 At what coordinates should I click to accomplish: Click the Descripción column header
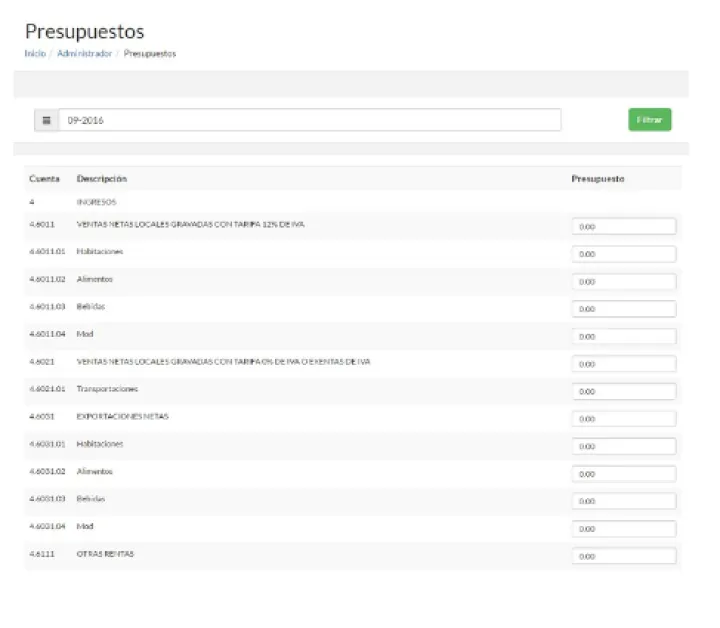point(102,179)
